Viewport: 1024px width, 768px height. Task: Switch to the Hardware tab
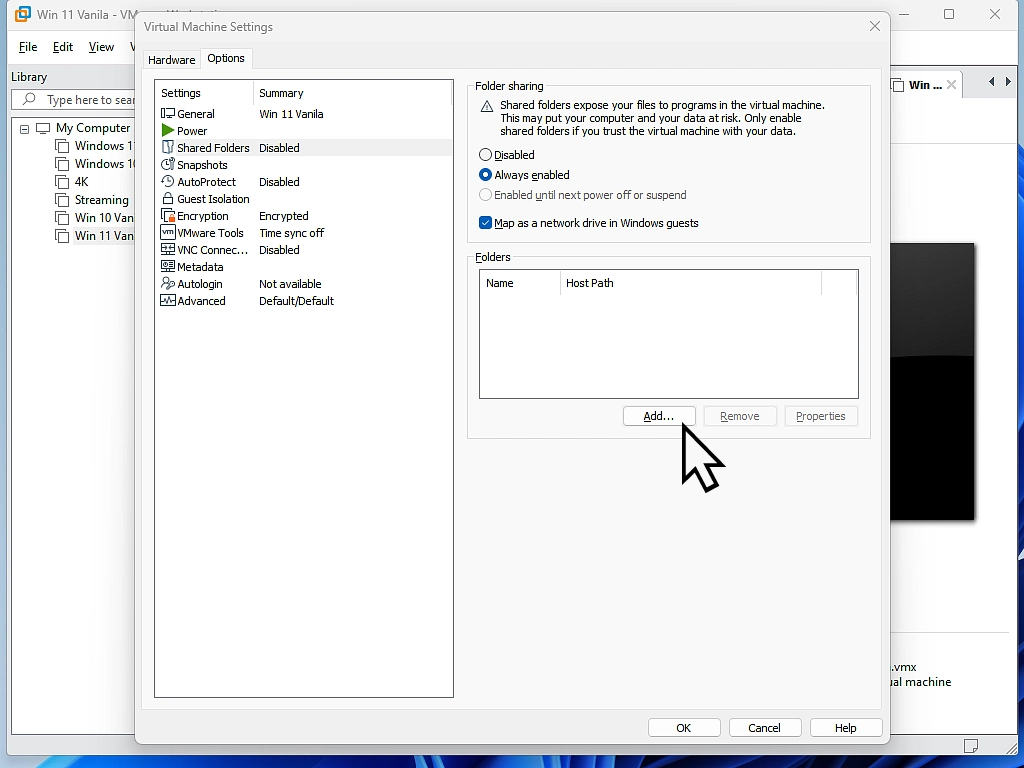171,59
